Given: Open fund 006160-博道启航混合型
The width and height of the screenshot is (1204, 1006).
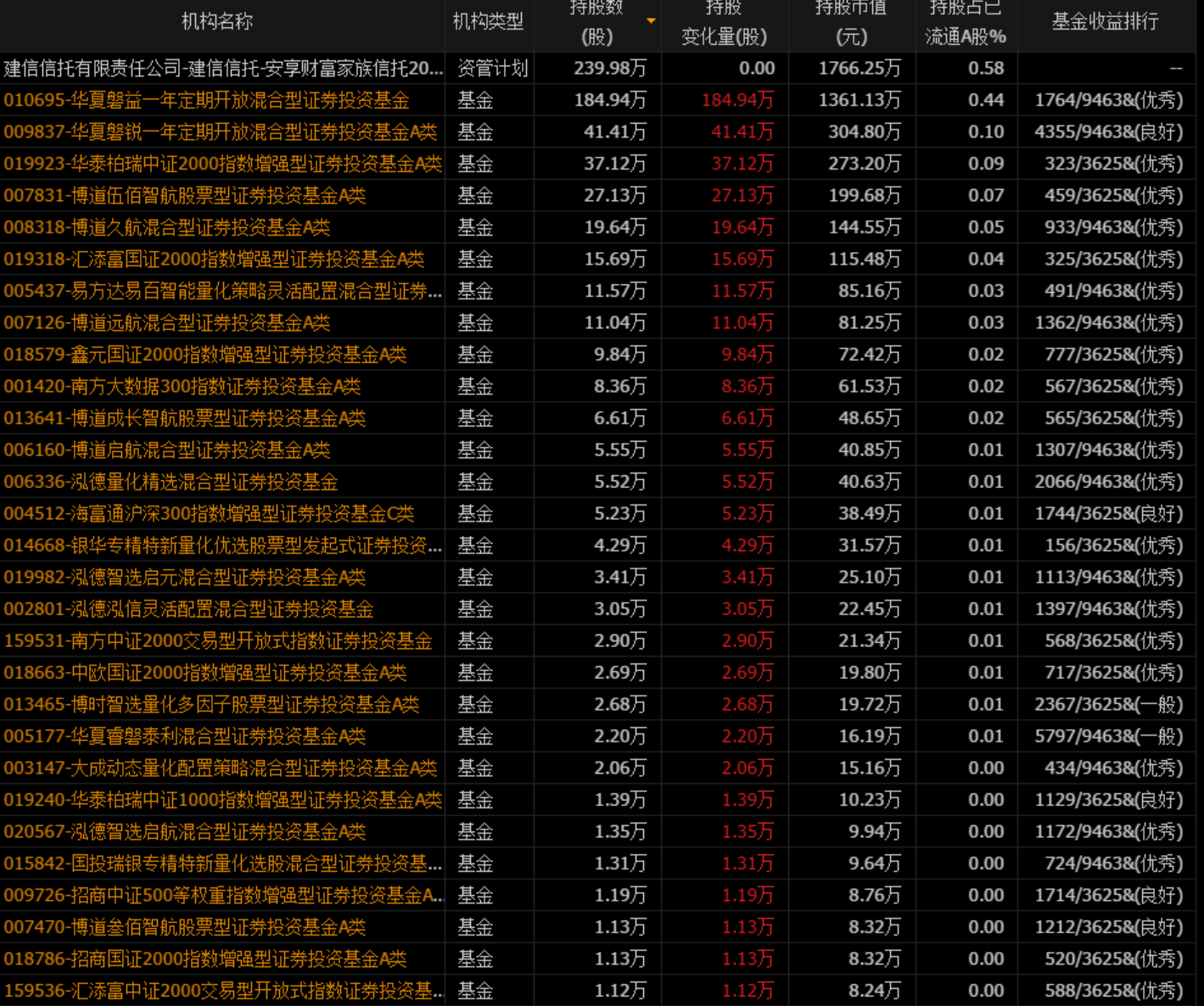Looking at the screenshot, I should pos(167,450).
